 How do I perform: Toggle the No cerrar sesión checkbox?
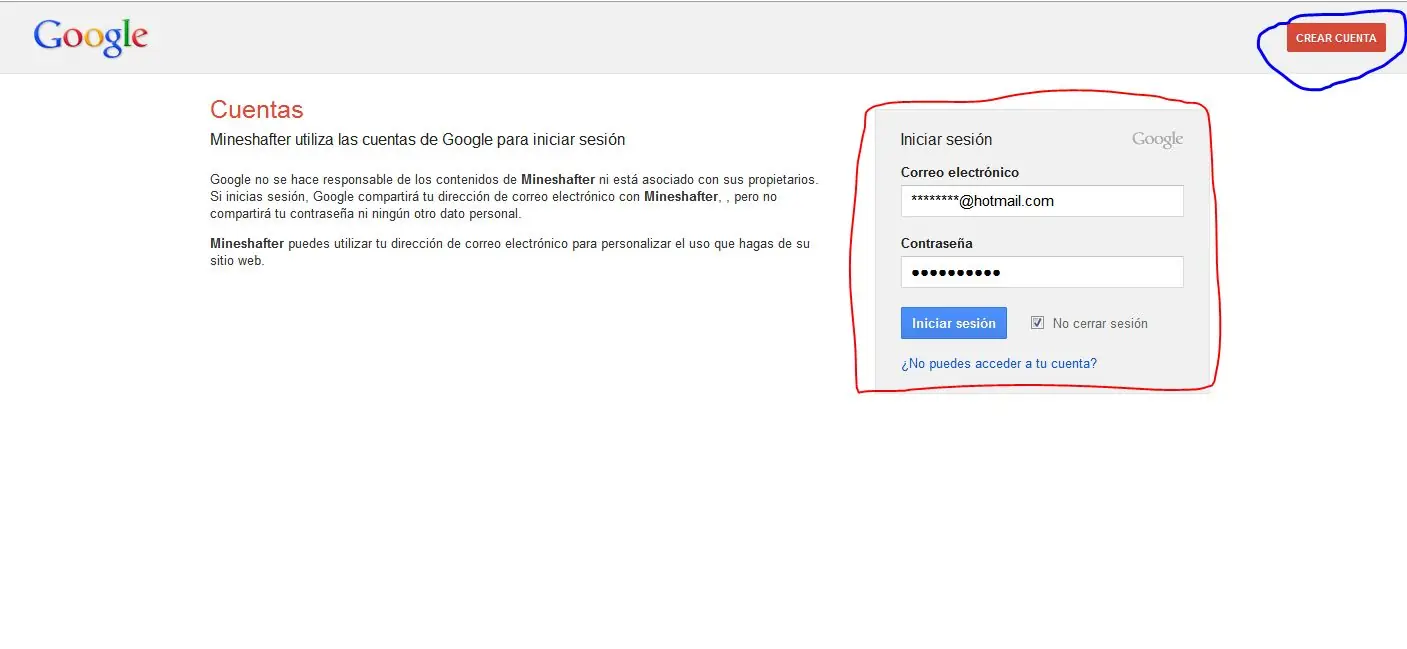[1037, 322]
